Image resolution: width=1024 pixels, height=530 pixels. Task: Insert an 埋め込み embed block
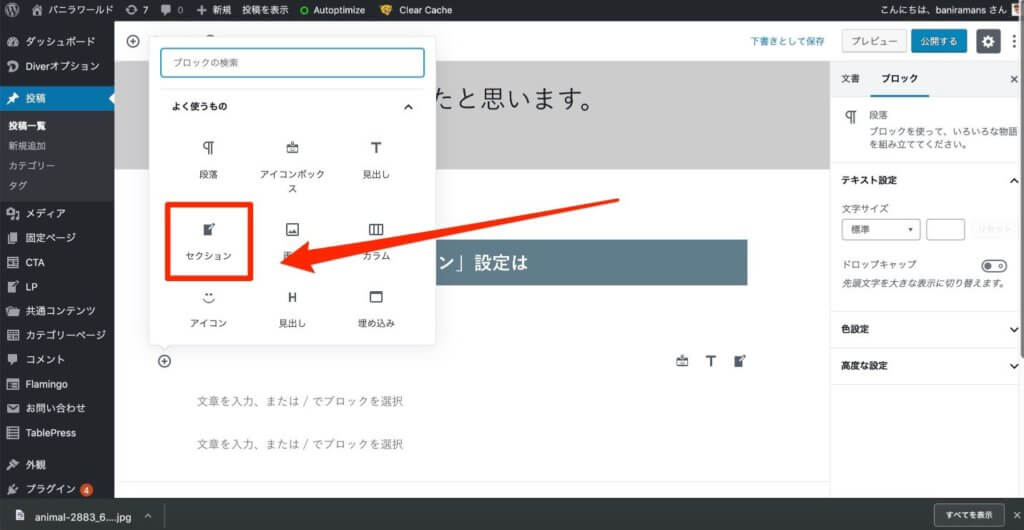tap(376, 309)
